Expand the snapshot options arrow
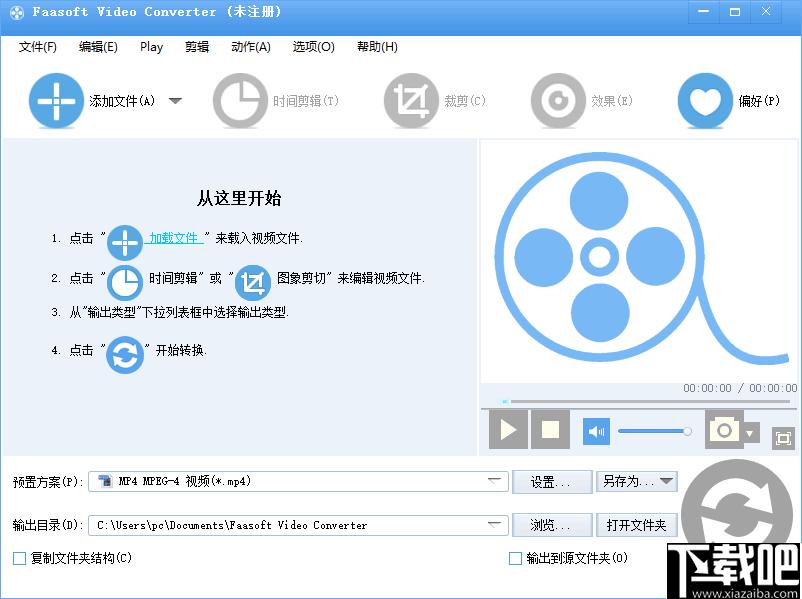 [x=750, y=434]
